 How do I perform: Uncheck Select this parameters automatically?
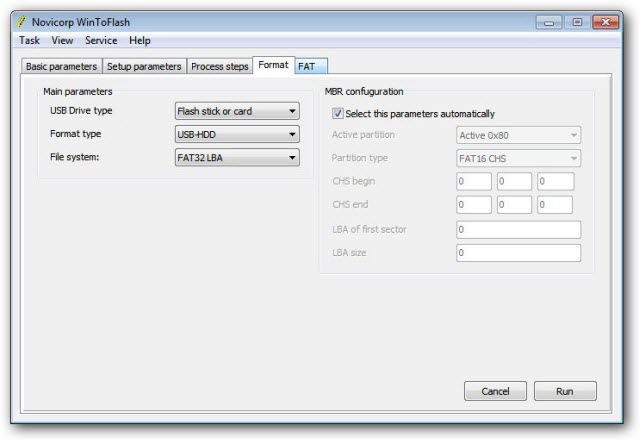tap(338, 114)
